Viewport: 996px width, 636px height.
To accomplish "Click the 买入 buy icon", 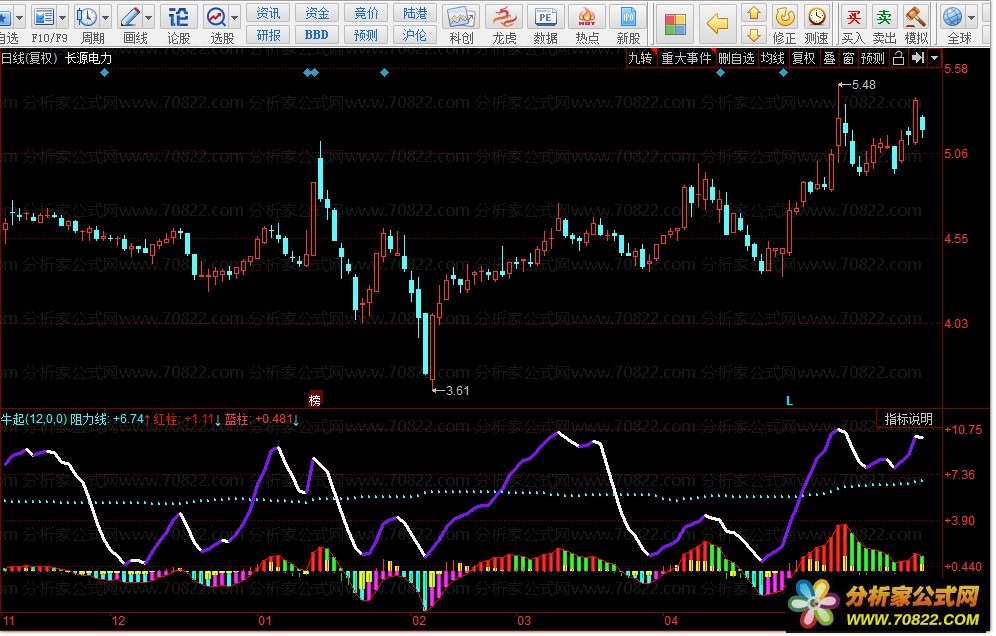I will pyautogui.click(x=854, y=17).
